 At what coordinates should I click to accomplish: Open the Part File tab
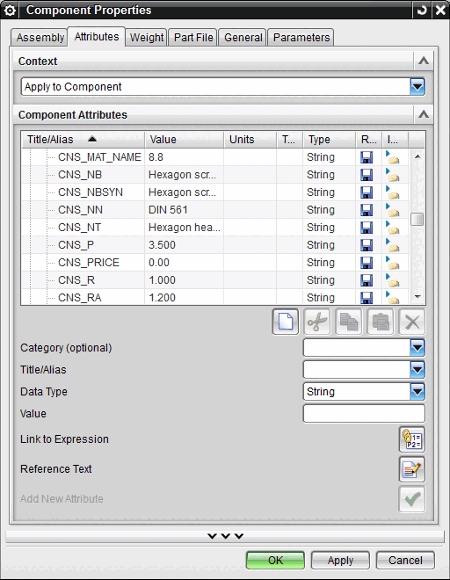coord(193,37)
